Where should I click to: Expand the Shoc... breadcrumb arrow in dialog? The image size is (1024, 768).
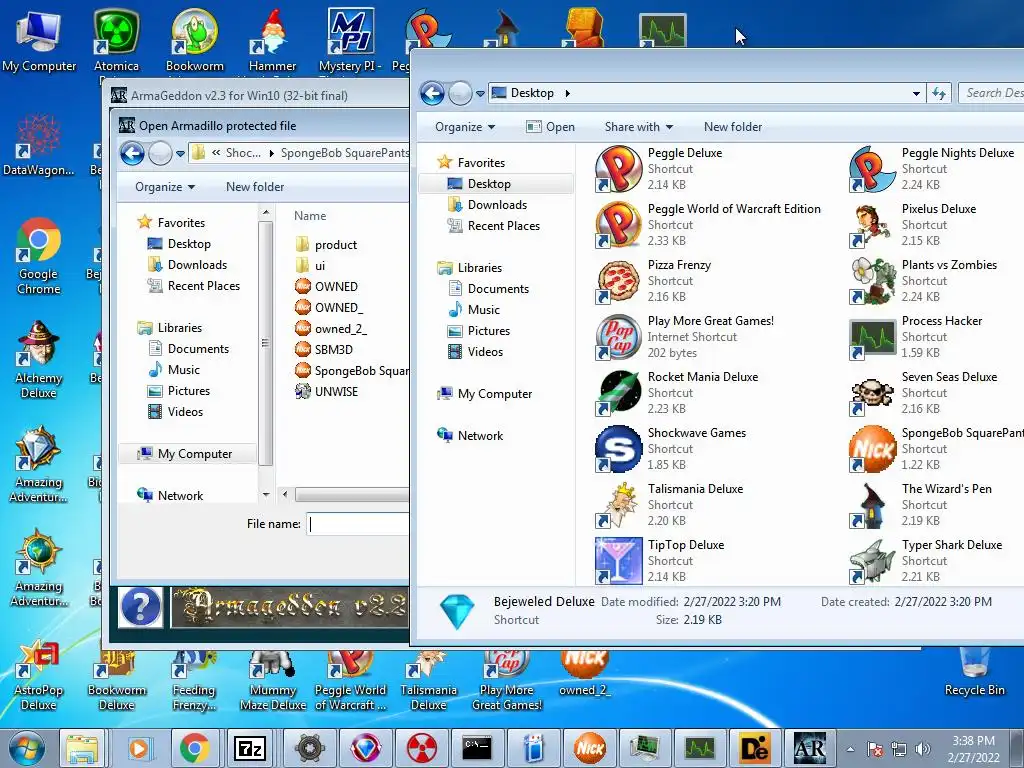click(272, 153)
